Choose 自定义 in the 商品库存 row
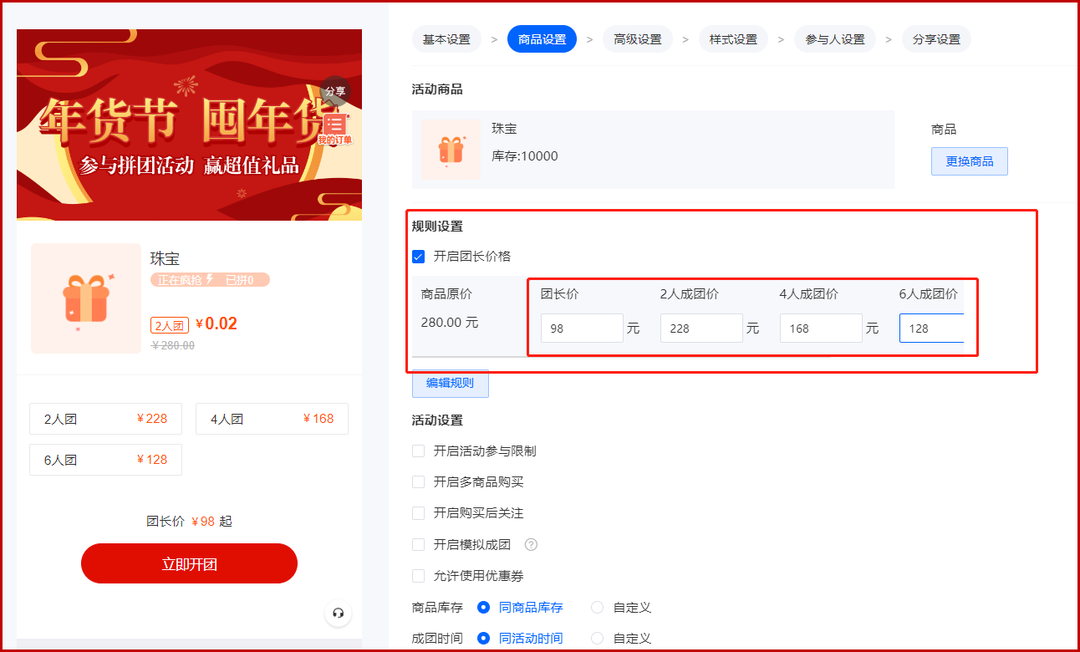 click(x=597, y=607)
